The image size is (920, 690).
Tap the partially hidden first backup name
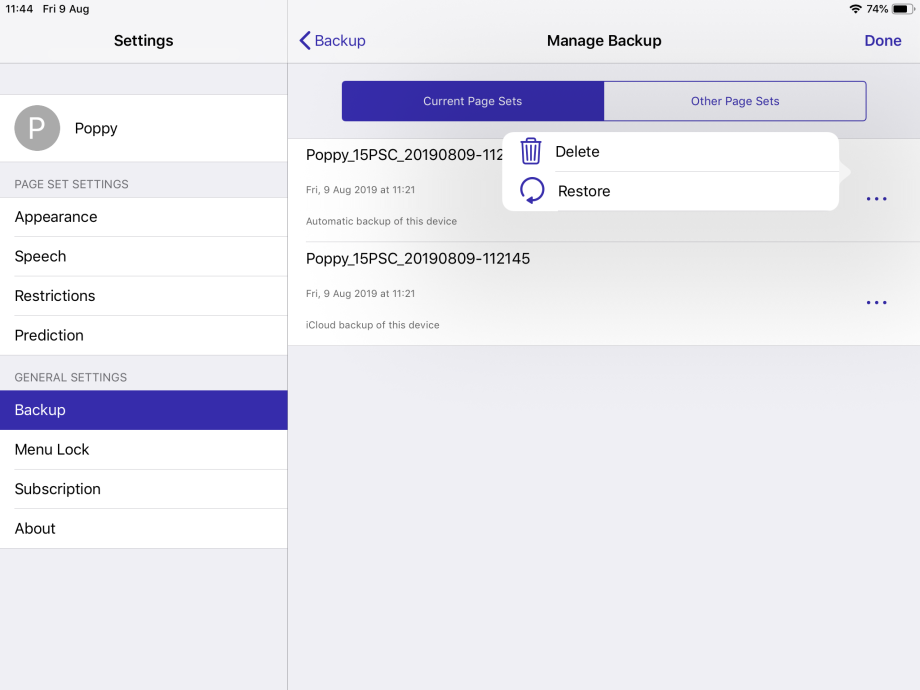coord(404,155)
